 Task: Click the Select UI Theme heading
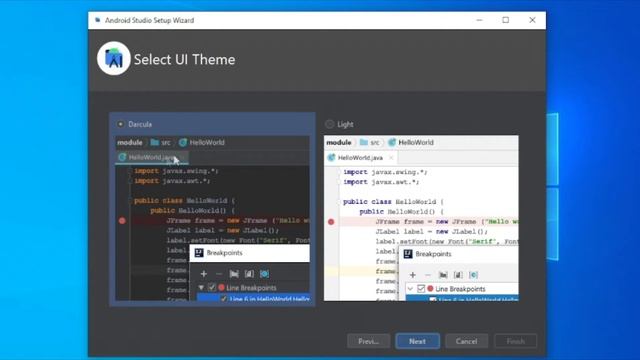pos(184,60)
